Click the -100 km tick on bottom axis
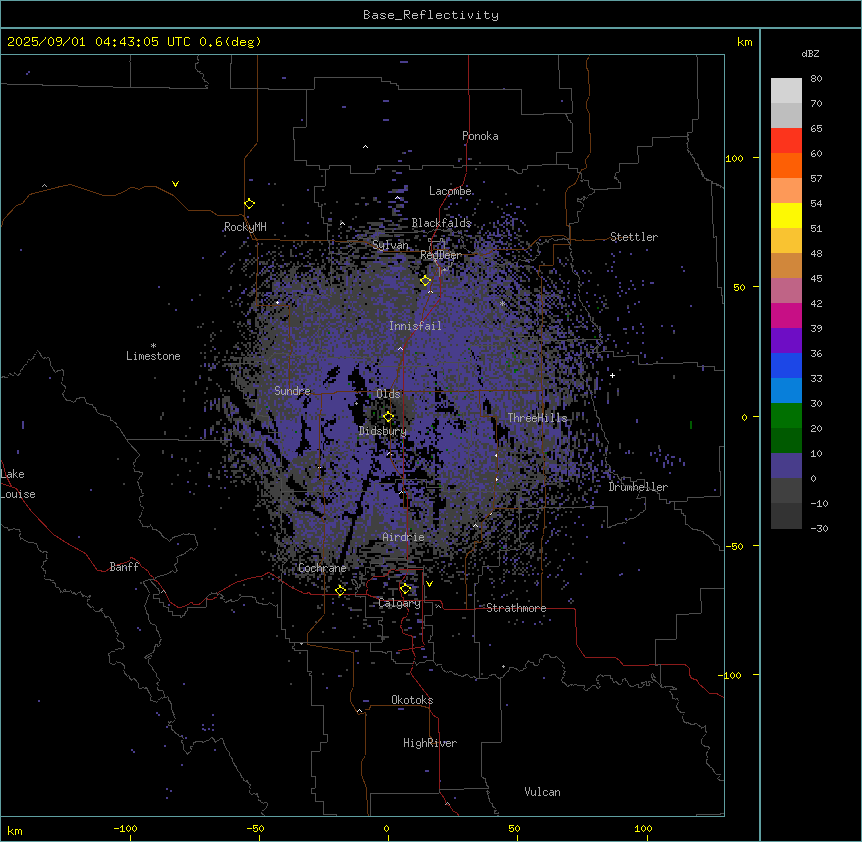This screenshot has height=842, width=862. [x=125, y=828]
